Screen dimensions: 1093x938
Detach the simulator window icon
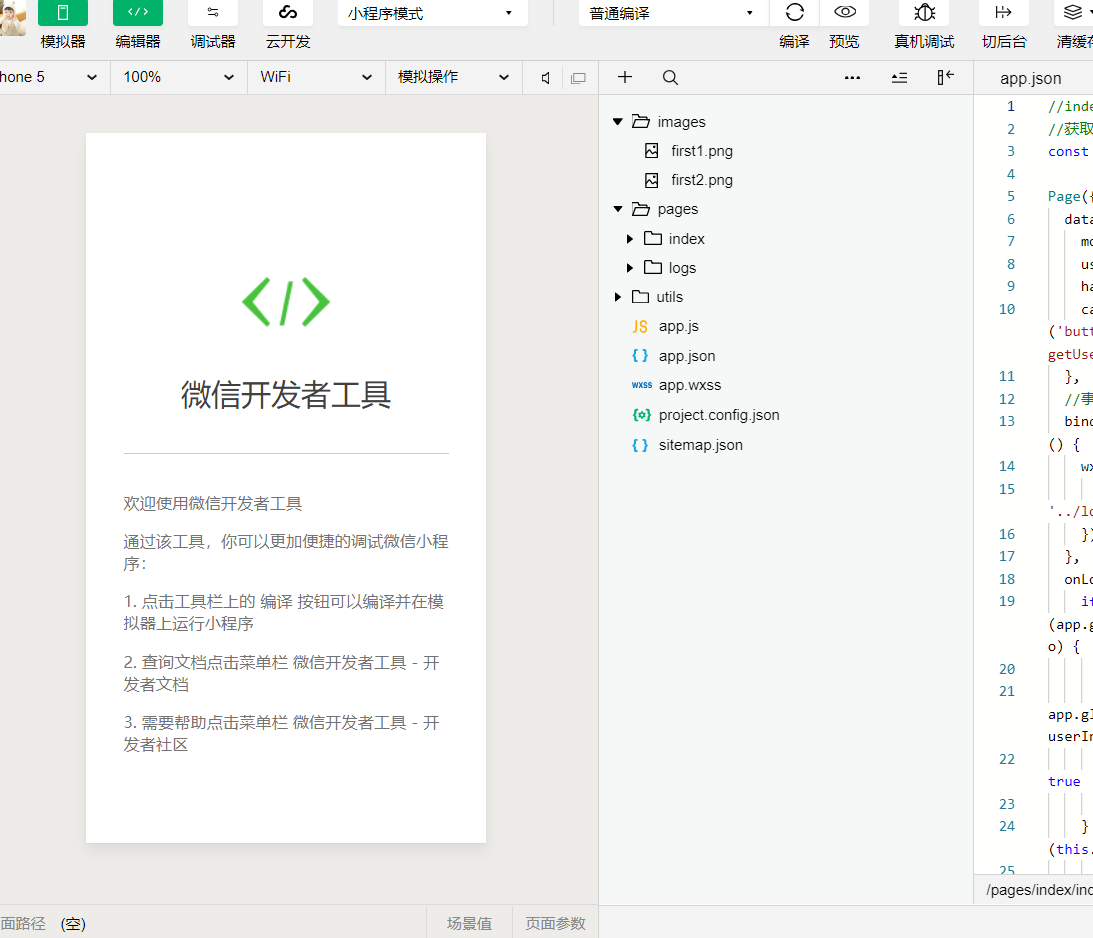578,78
